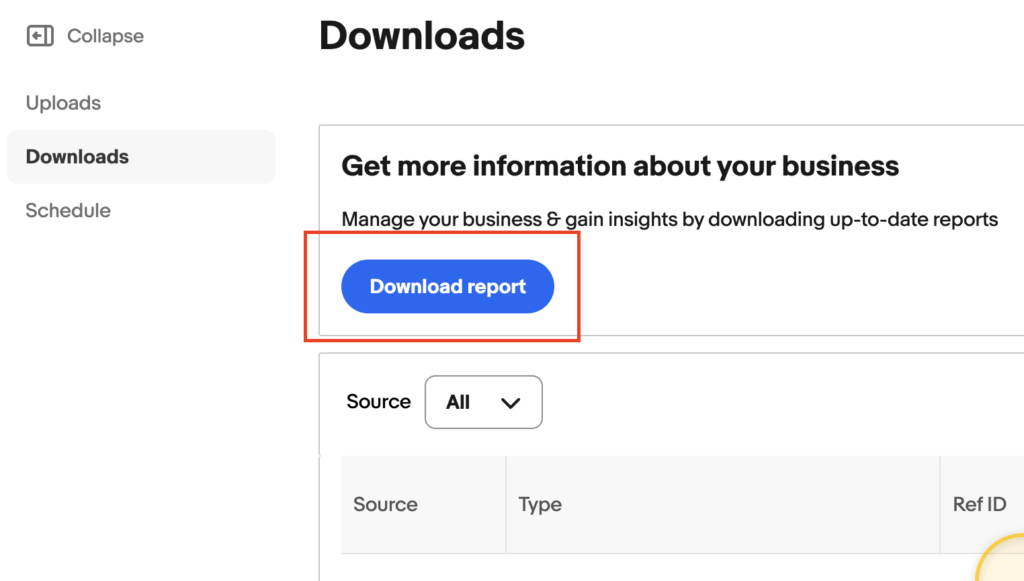Click the chevron arrow in All dropdown
Screen dimensions: 1024x581
pos(511,403)
